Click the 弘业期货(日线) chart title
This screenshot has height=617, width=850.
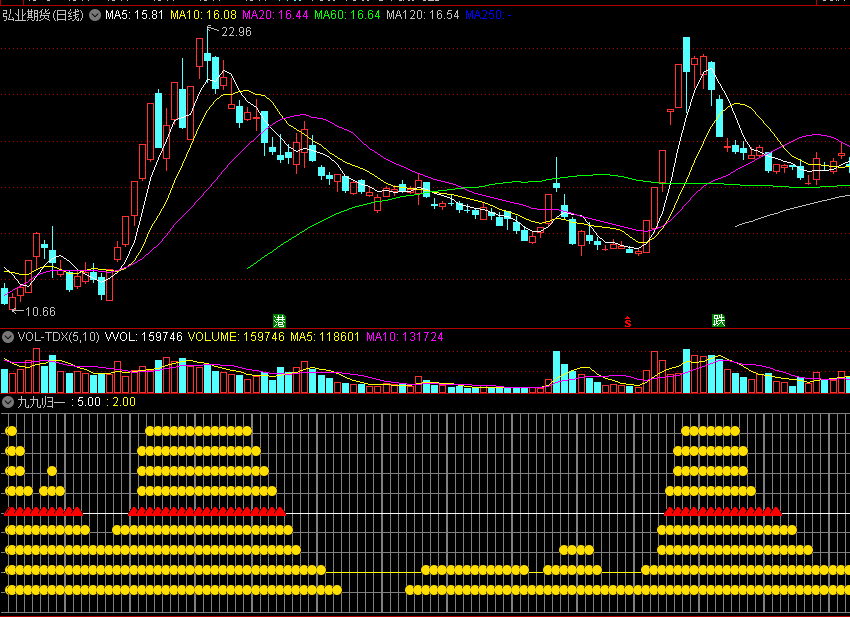pos(43,15)
